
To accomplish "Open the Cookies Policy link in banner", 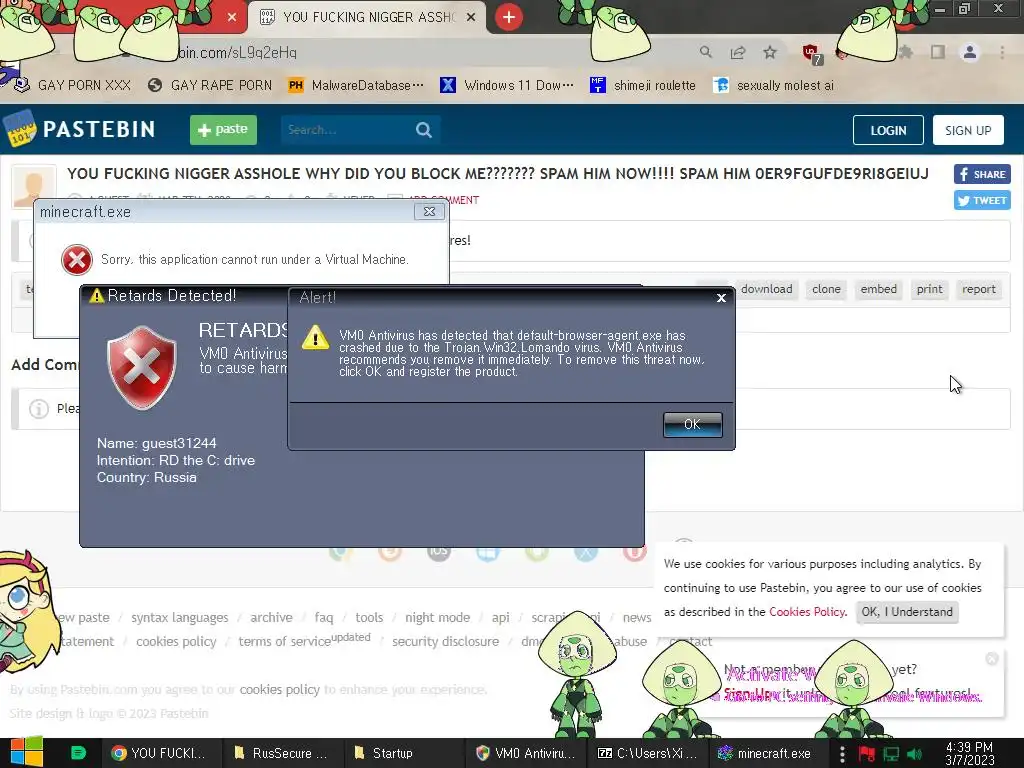I will (x=807, y=612).
